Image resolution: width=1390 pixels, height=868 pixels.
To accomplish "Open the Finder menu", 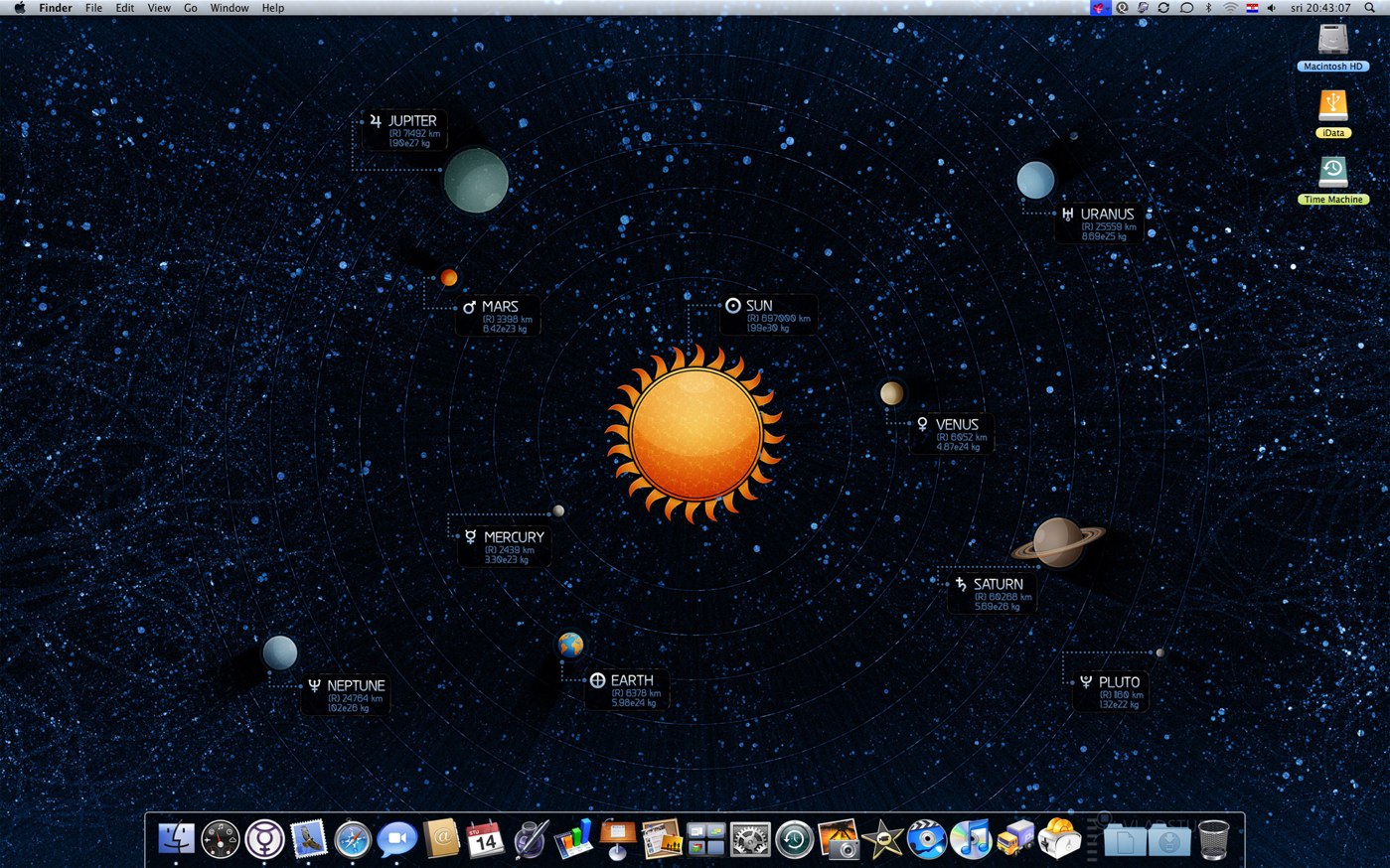I will (56, 8).
